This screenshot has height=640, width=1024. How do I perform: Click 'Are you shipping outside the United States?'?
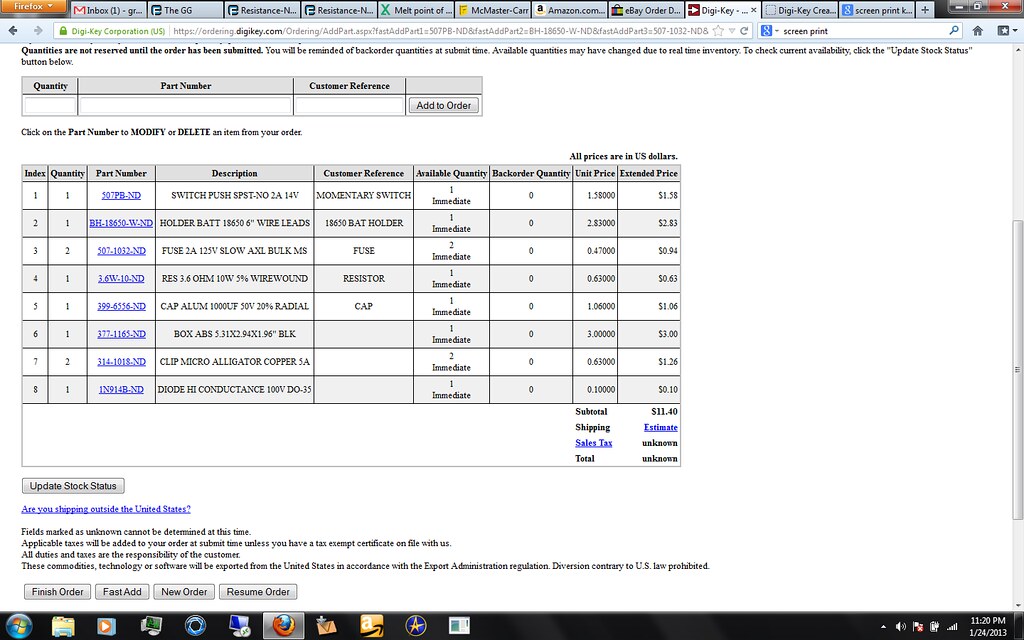point(106,509)
